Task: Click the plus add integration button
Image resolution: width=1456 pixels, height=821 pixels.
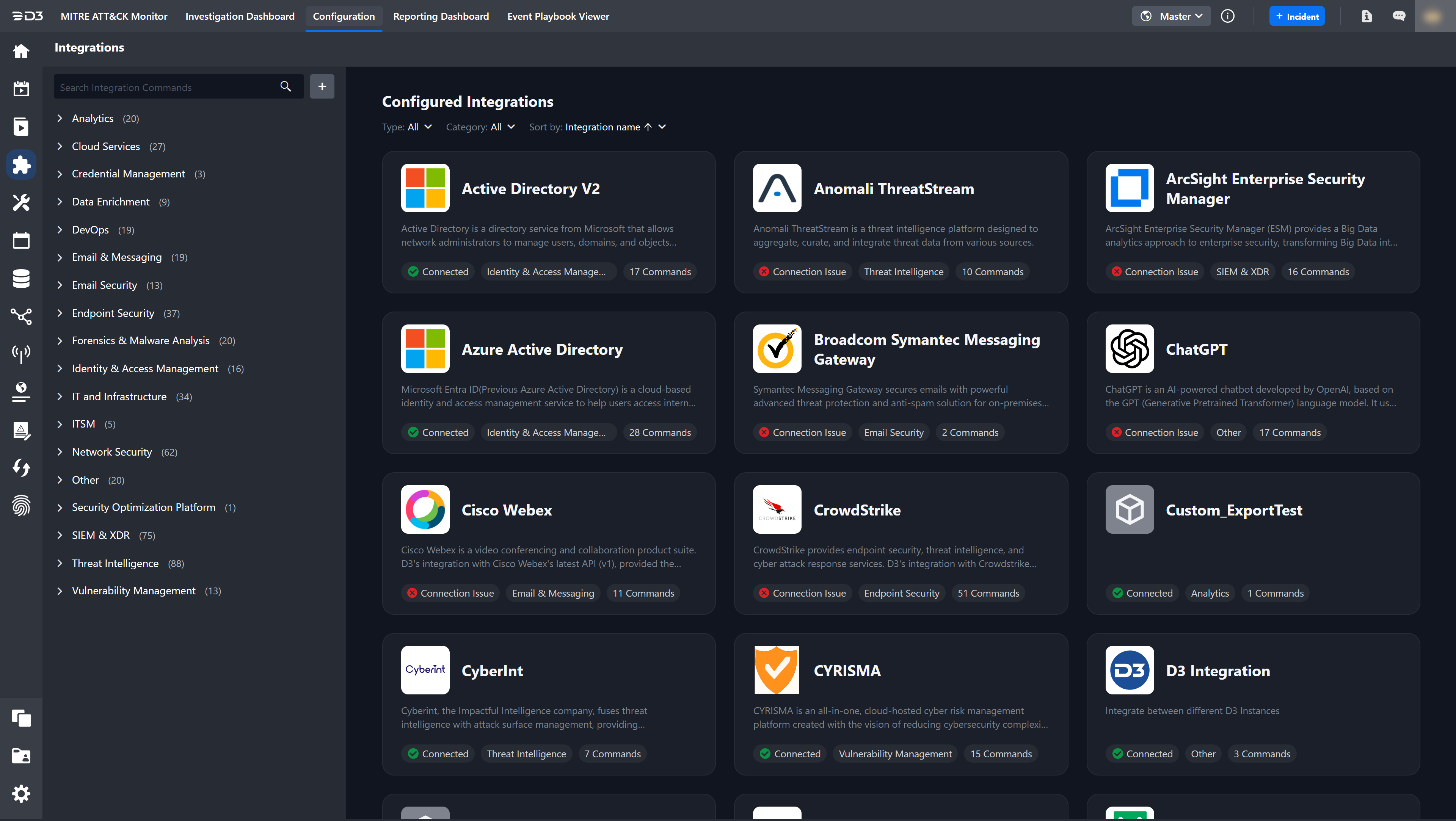Action: coord(322,86)
